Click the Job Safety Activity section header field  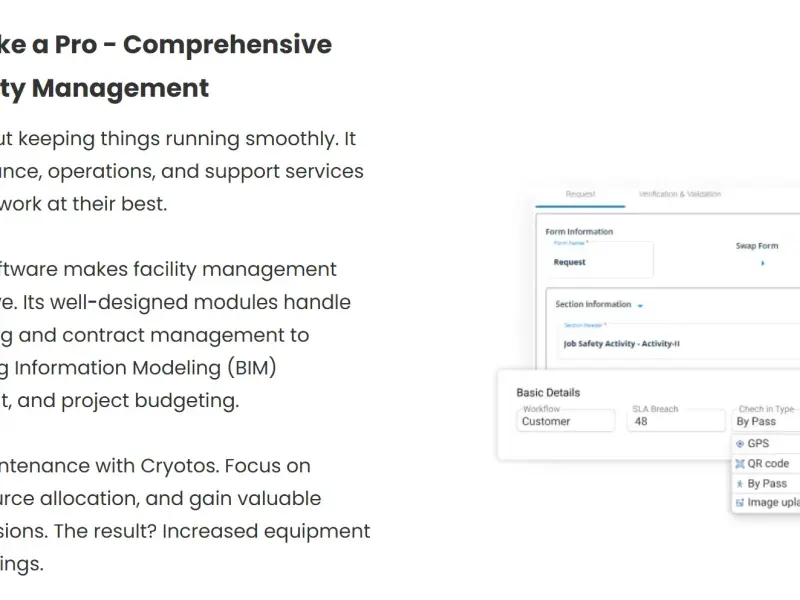pyautogui.click(x=679, y=341)
